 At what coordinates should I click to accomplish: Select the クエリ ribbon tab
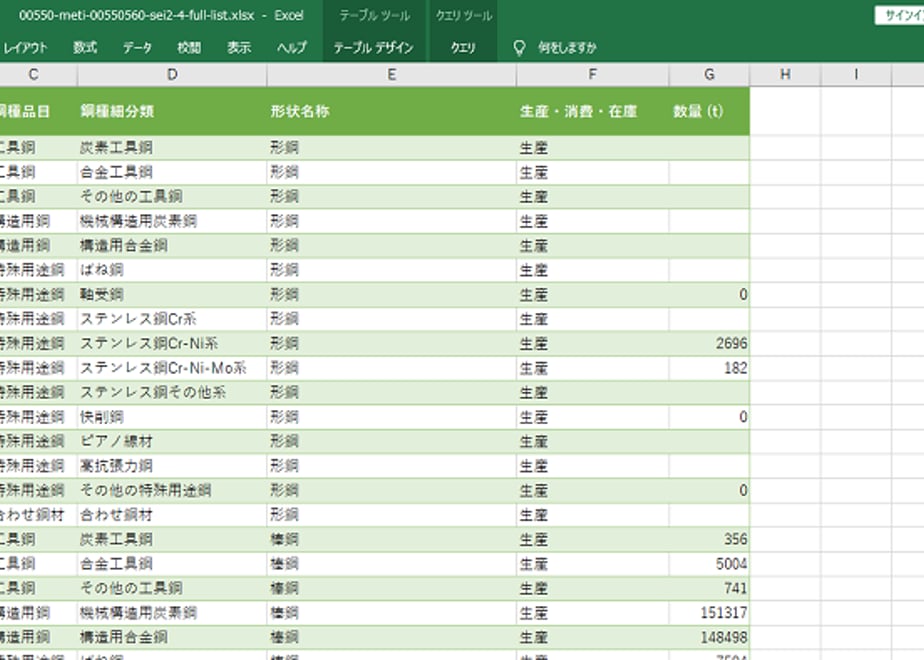pos(463,48)
